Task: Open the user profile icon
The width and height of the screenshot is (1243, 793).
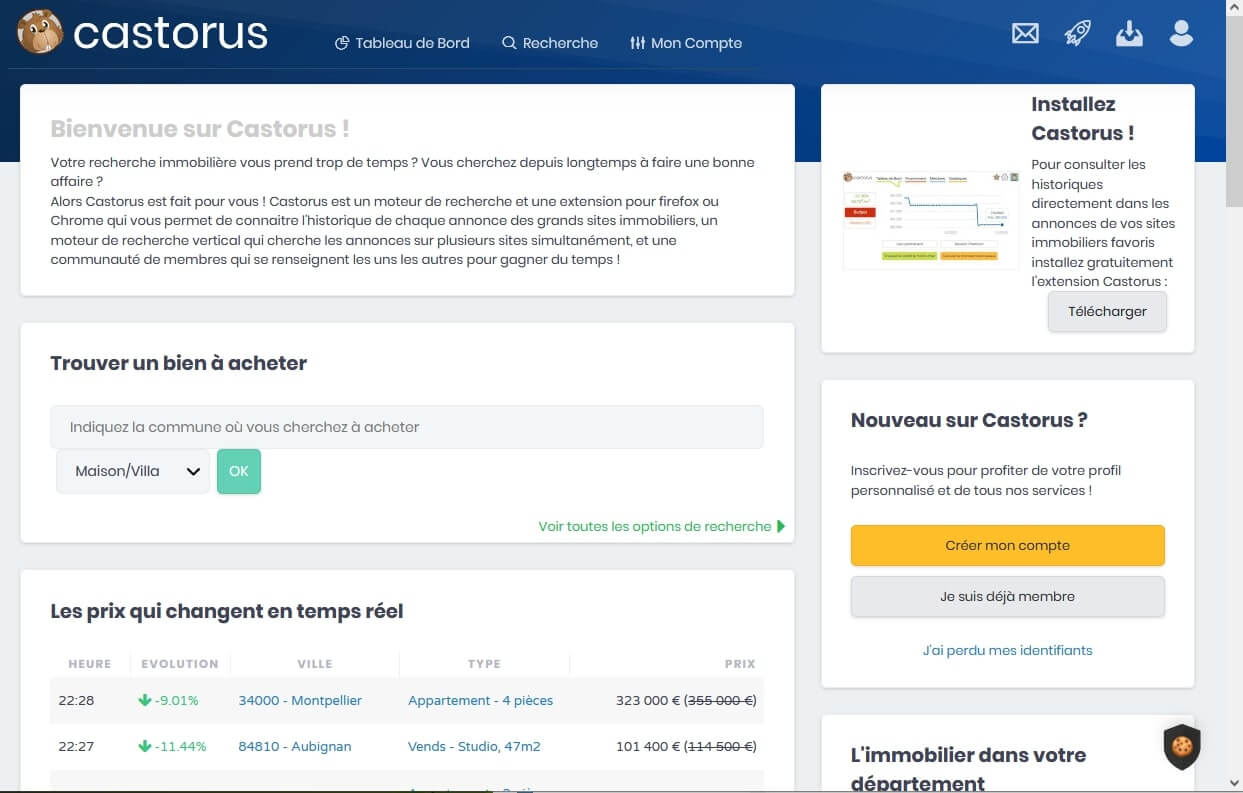Action: [1181, 34]
